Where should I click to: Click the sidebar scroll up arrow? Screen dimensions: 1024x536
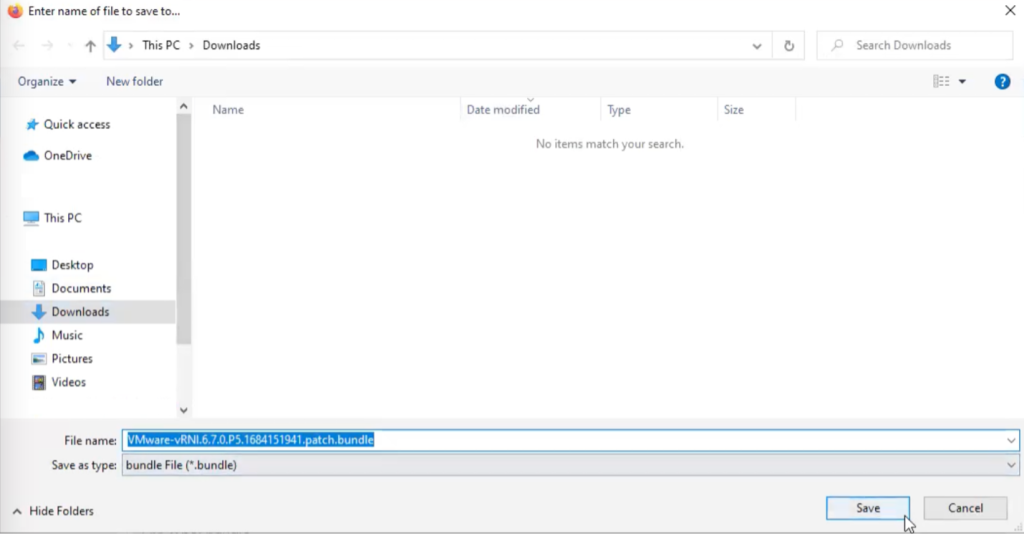tap(184, 106)
